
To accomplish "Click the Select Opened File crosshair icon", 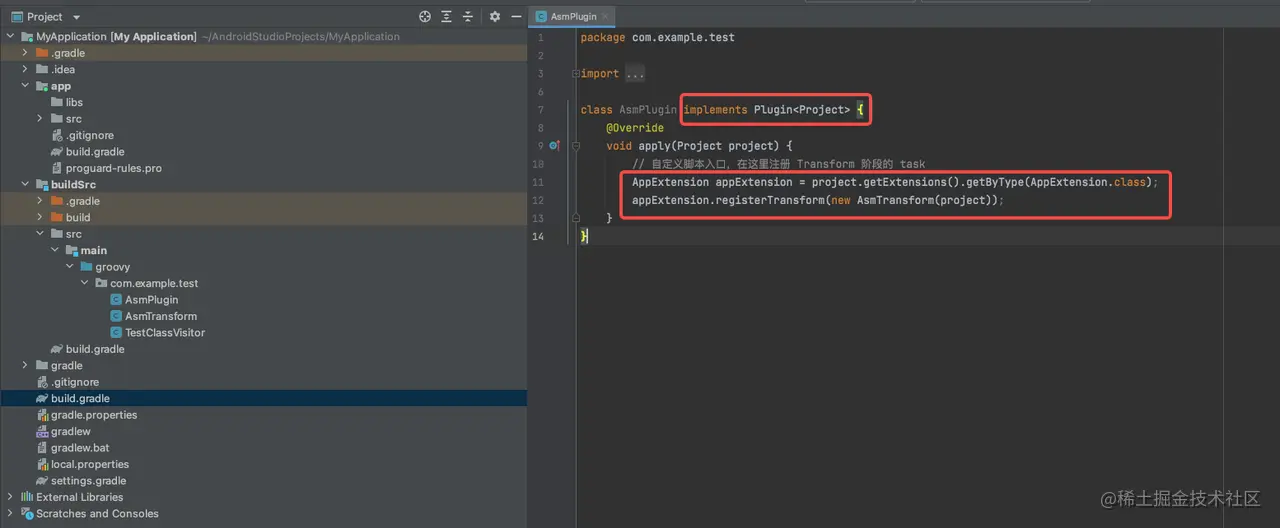I will [x=425, y=17].
